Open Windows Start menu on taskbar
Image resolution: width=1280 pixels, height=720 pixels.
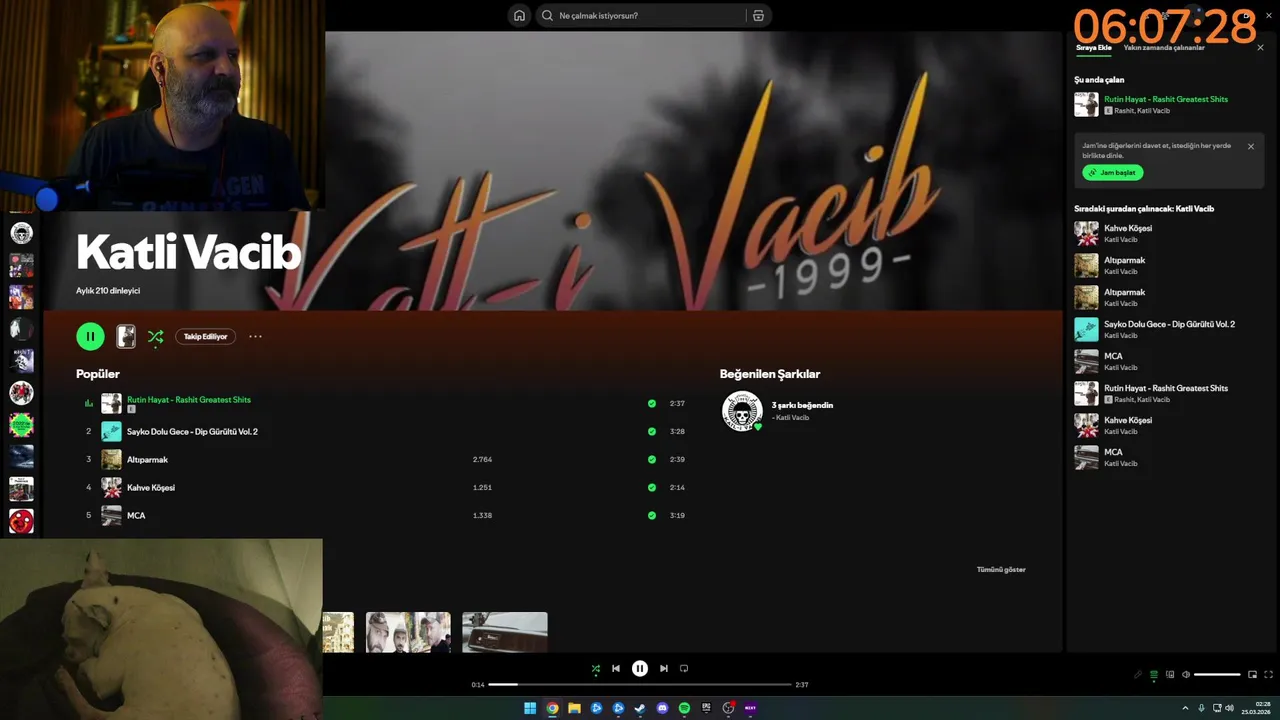530,708
